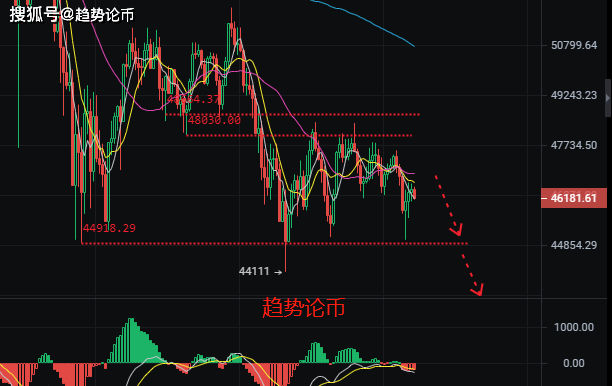Click the 0.00 MACD axis label
The width and height of the screenshot is (612, 386).
[574, 363]
